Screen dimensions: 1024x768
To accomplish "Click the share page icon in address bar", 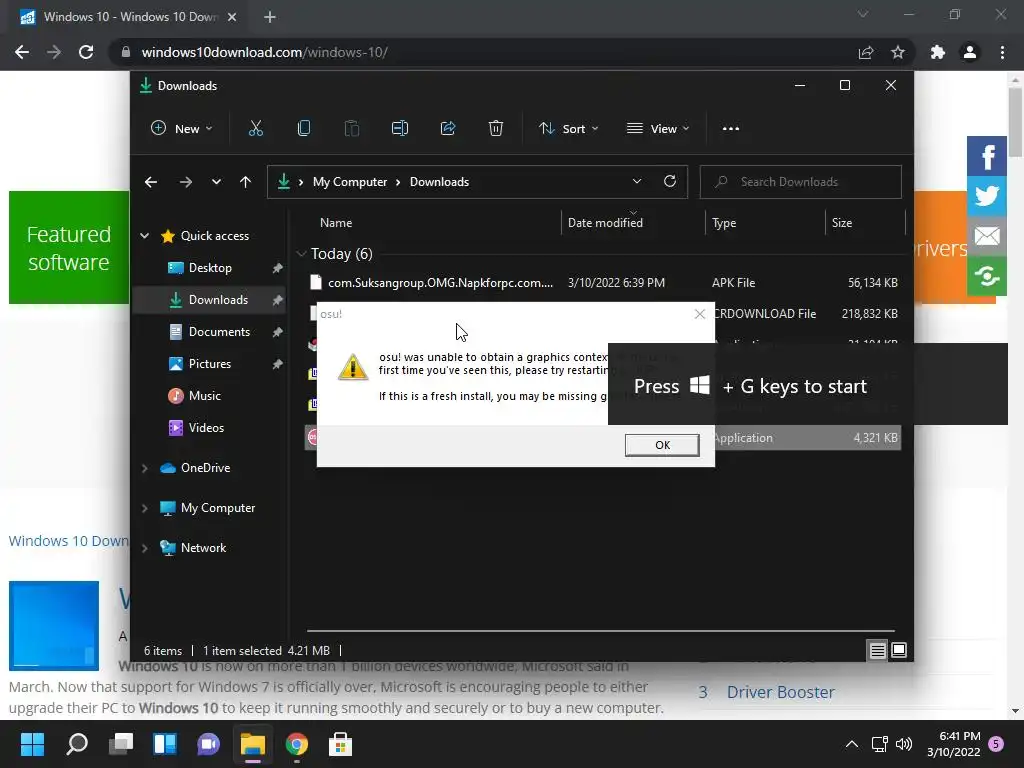I will click(x=866, y=52).
